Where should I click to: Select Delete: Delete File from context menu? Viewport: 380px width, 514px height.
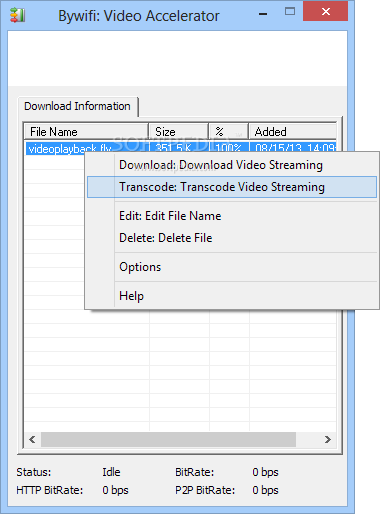pyautogui.click(x=232, y=238)
